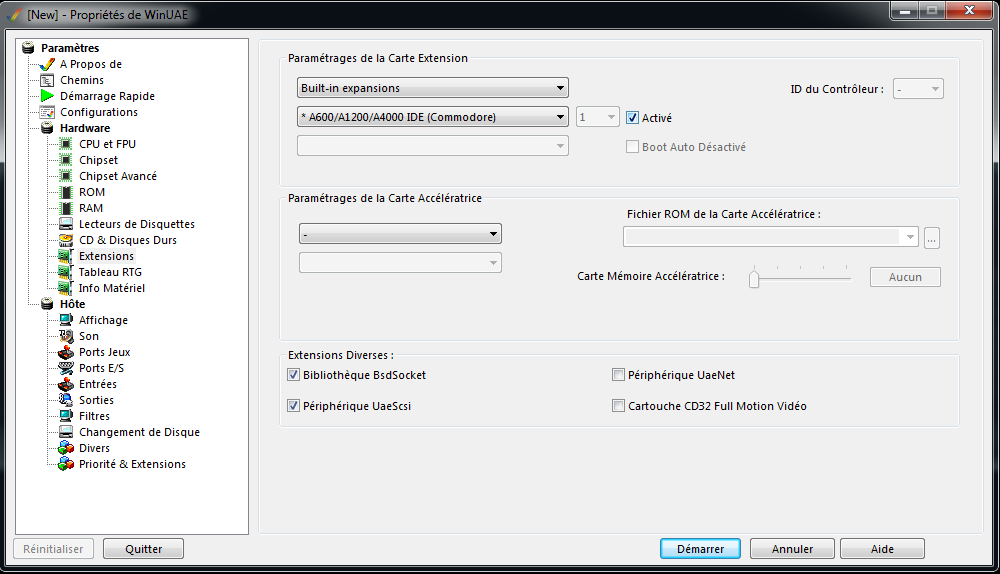Click the Son sound icon

(x=66, y=336)
